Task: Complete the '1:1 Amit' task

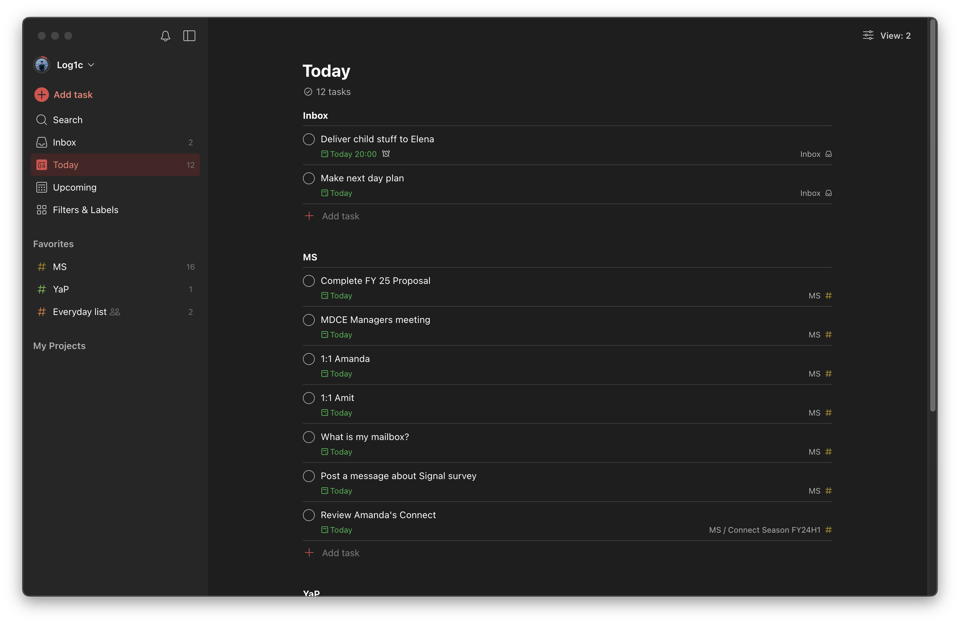Action: tap(309, 398)
